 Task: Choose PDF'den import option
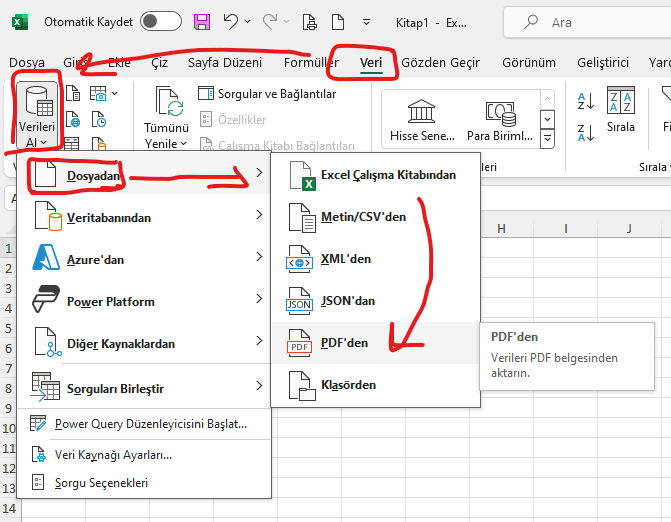(x=376, y=343)
